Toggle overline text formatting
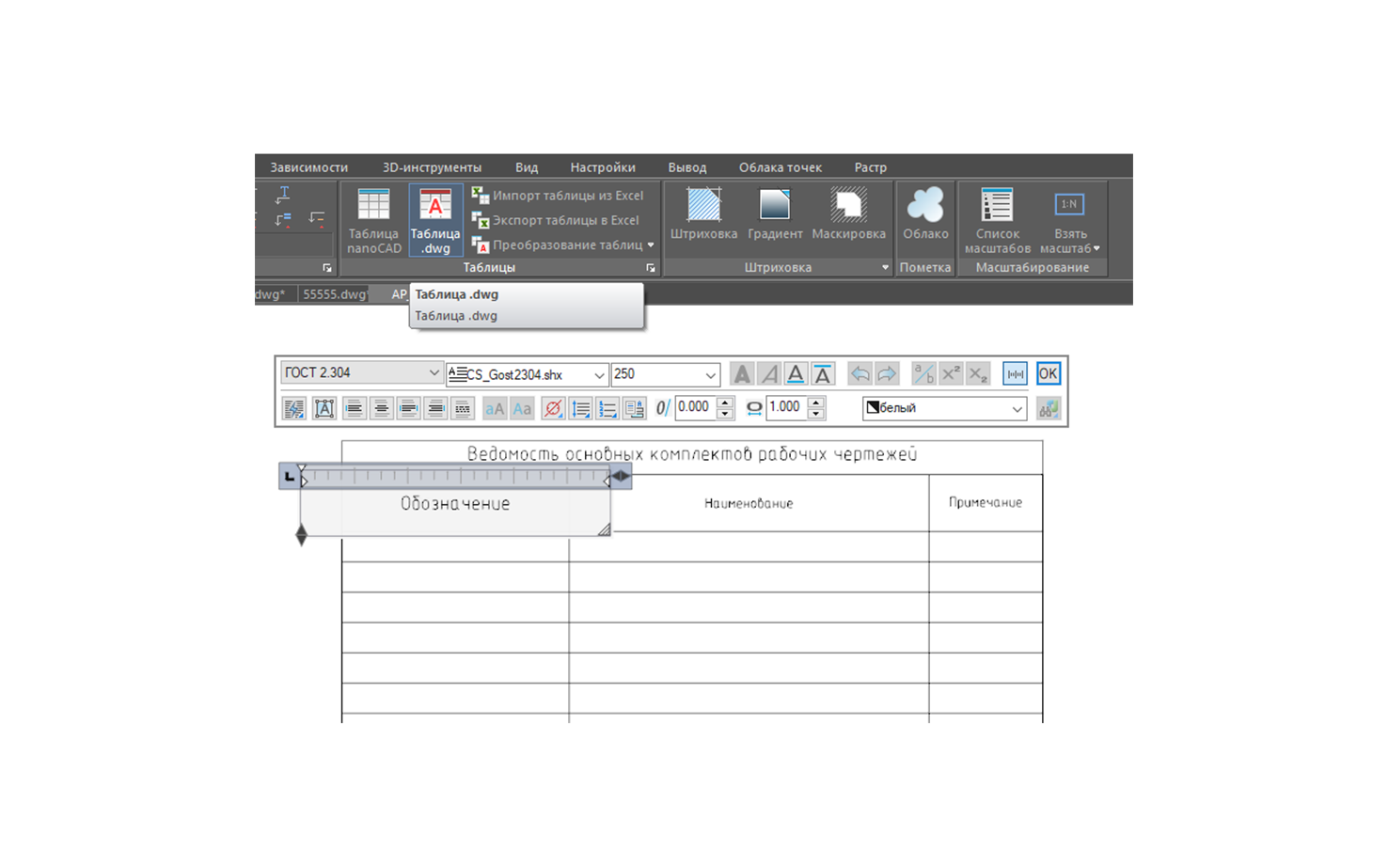Viewport: 1388px width, 868px height. coord(823,374)
